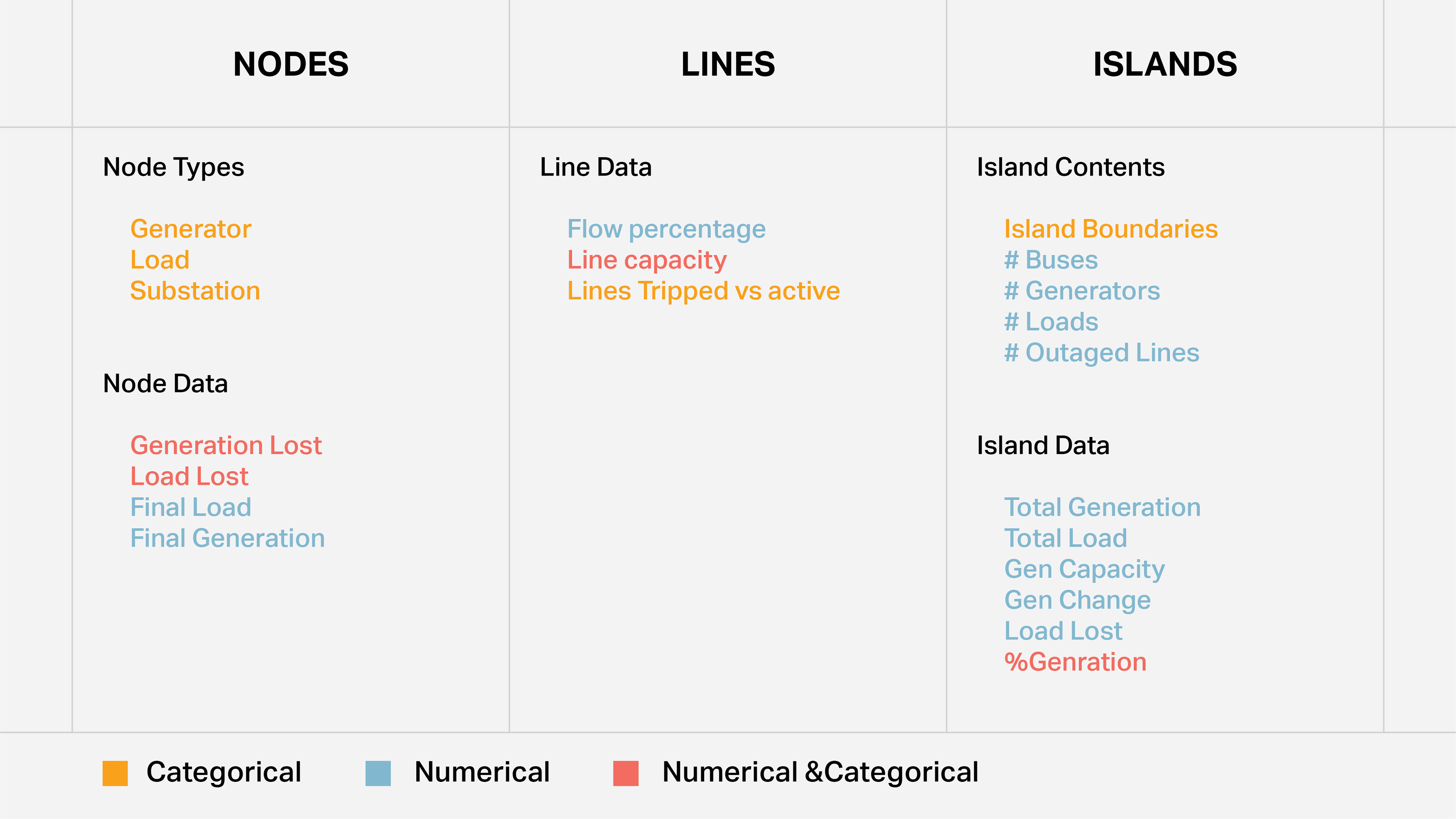Click the Line capacity item

[646, 260]
